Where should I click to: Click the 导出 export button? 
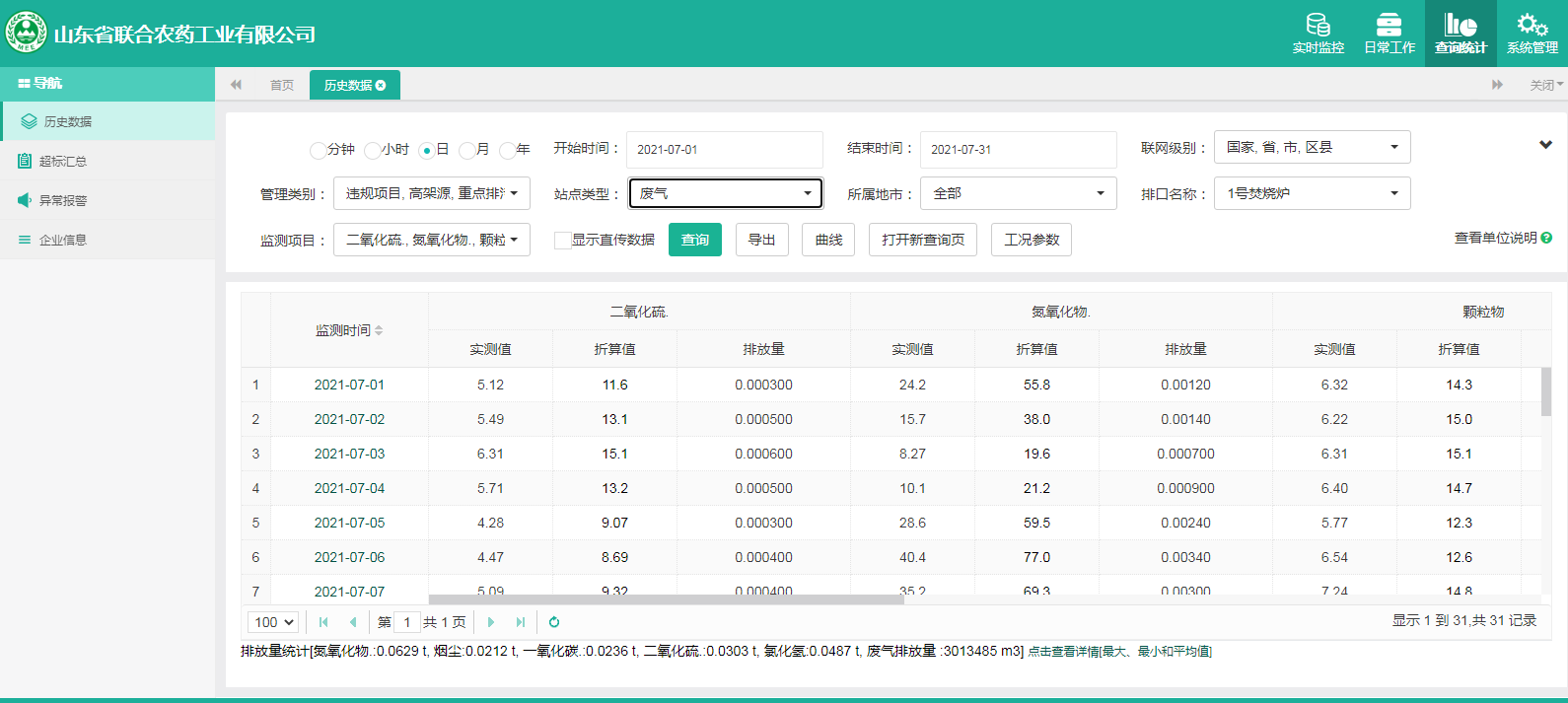(761, 240)
